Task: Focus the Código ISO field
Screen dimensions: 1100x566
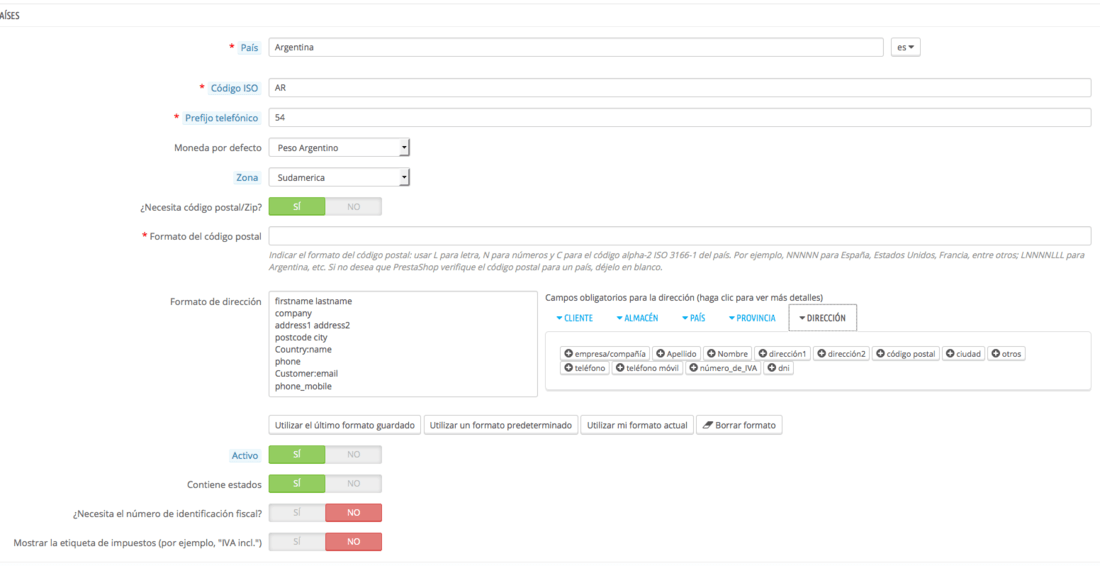Action: pyautogui.click(x=680, y=88)
